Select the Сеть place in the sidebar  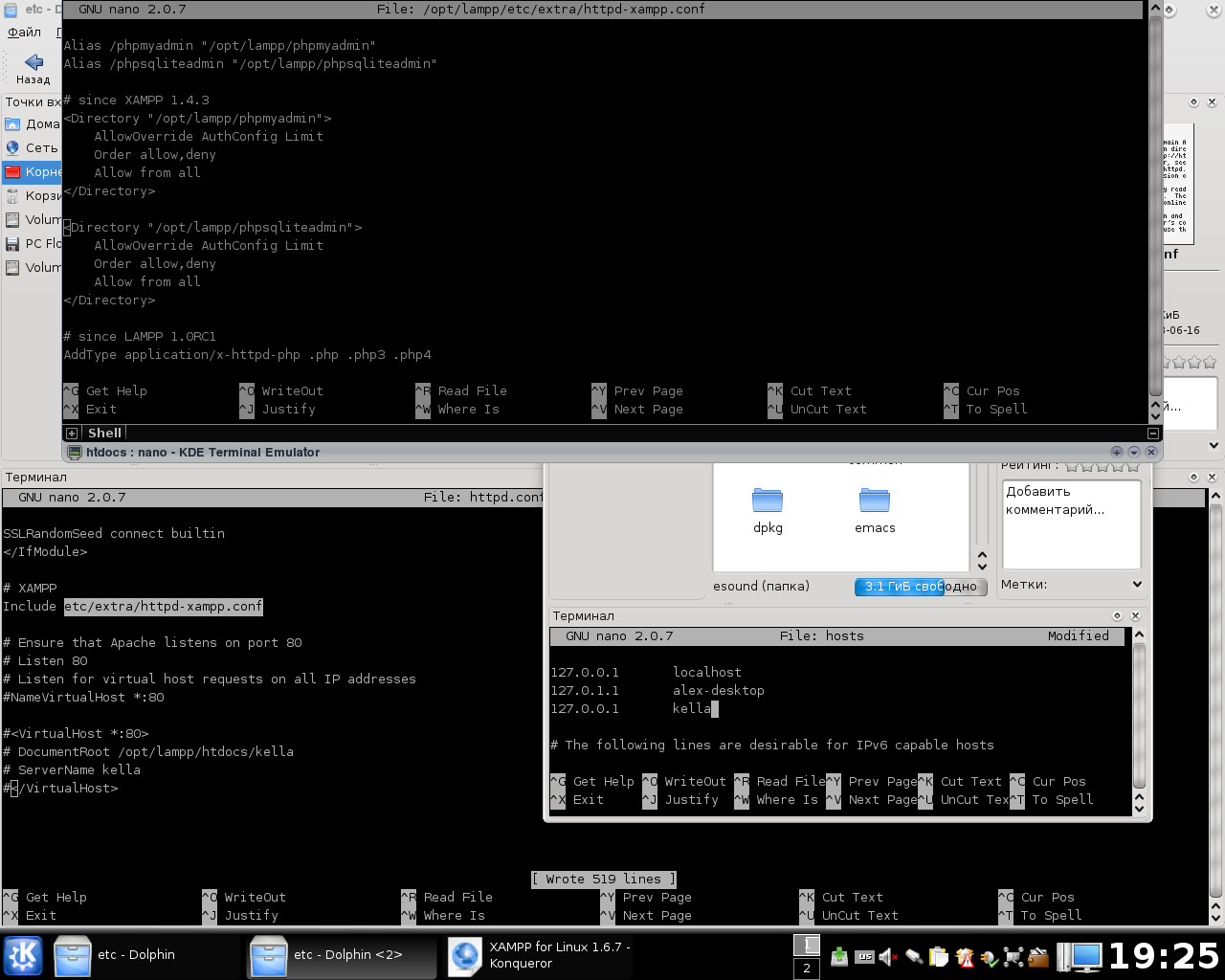32,147
